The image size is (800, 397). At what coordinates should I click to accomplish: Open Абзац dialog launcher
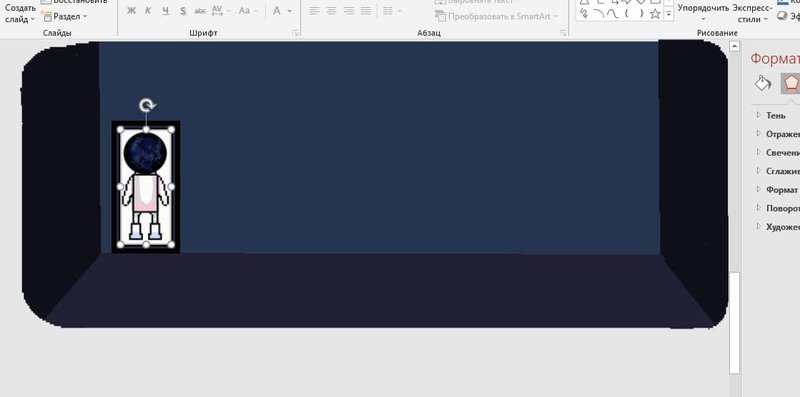[x=563, y=33]
